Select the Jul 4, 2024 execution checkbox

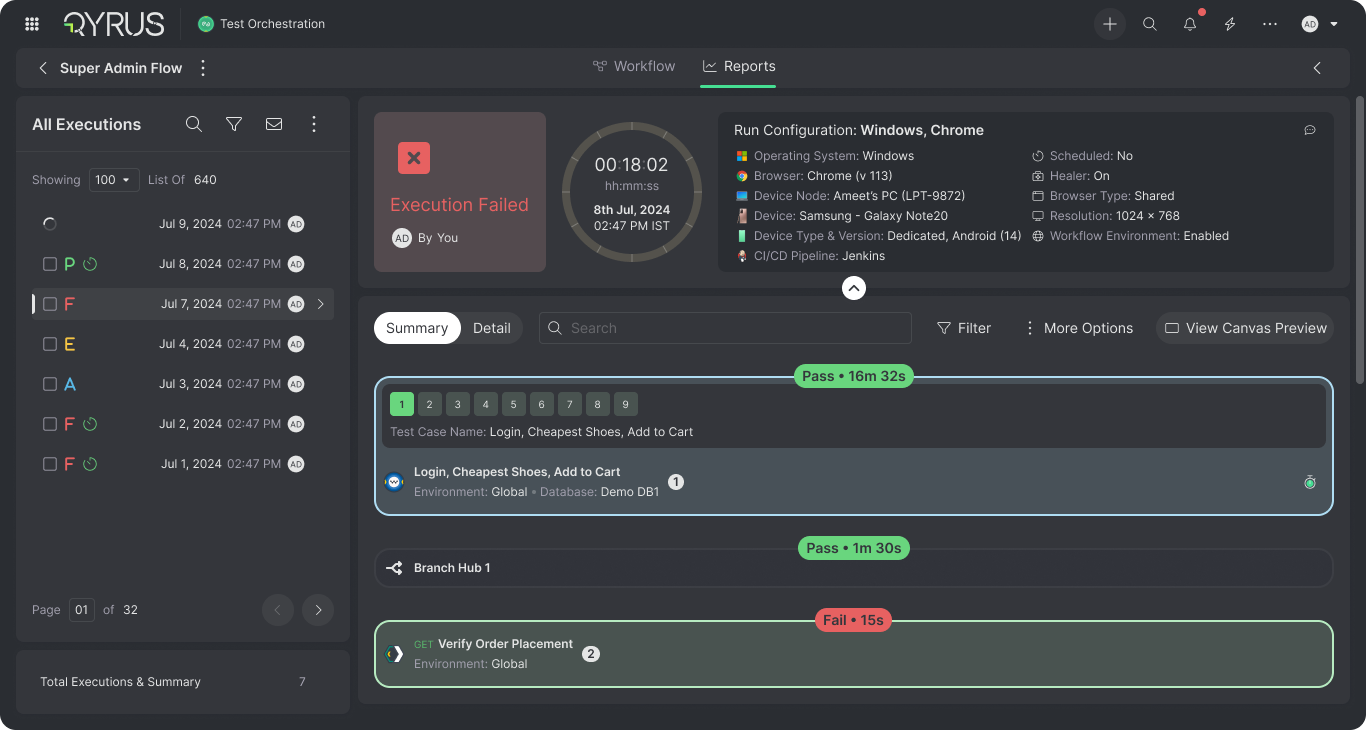tap(50, 344)
